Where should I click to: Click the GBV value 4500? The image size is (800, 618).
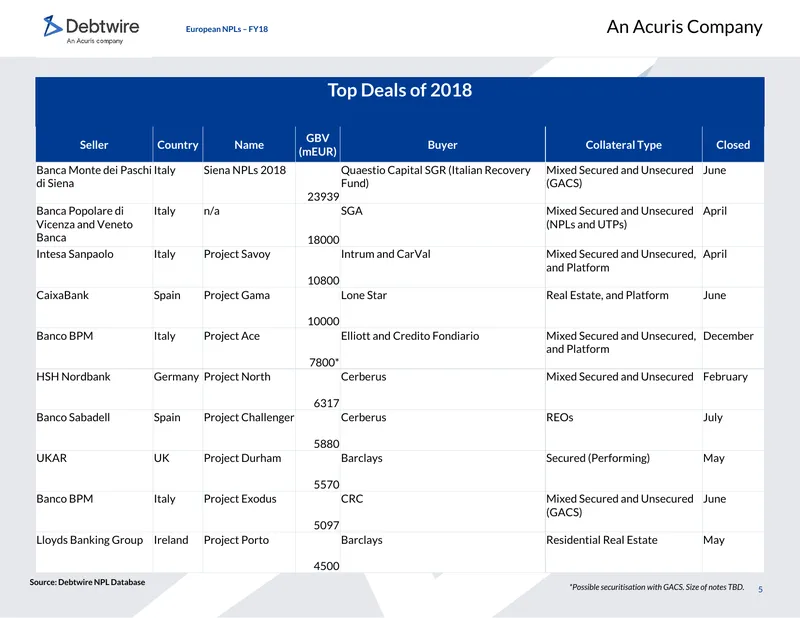(326, 566)
